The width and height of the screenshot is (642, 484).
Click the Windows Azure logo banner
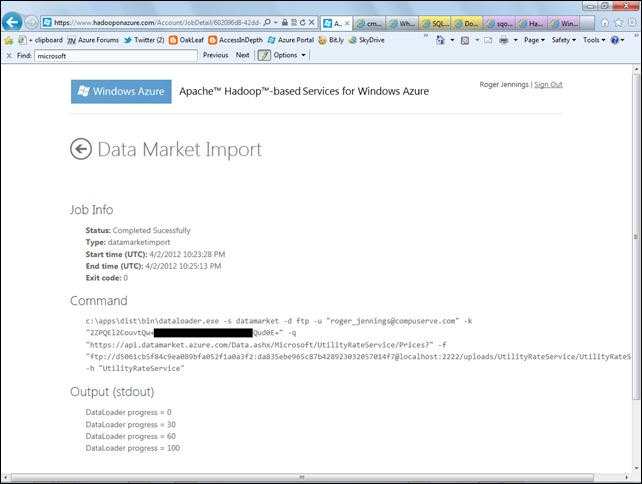pyautogui.click(x=121, y=91)
